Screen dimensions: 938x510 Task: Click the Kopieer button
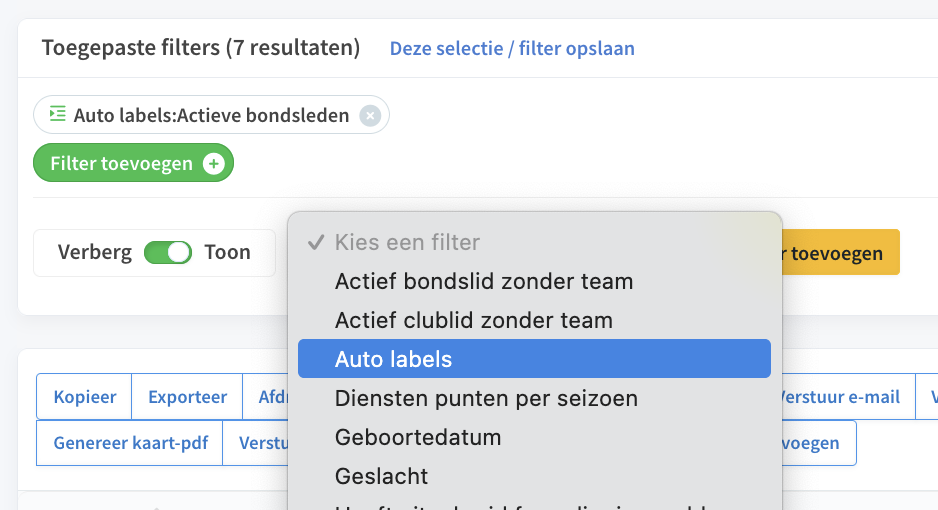84,396
